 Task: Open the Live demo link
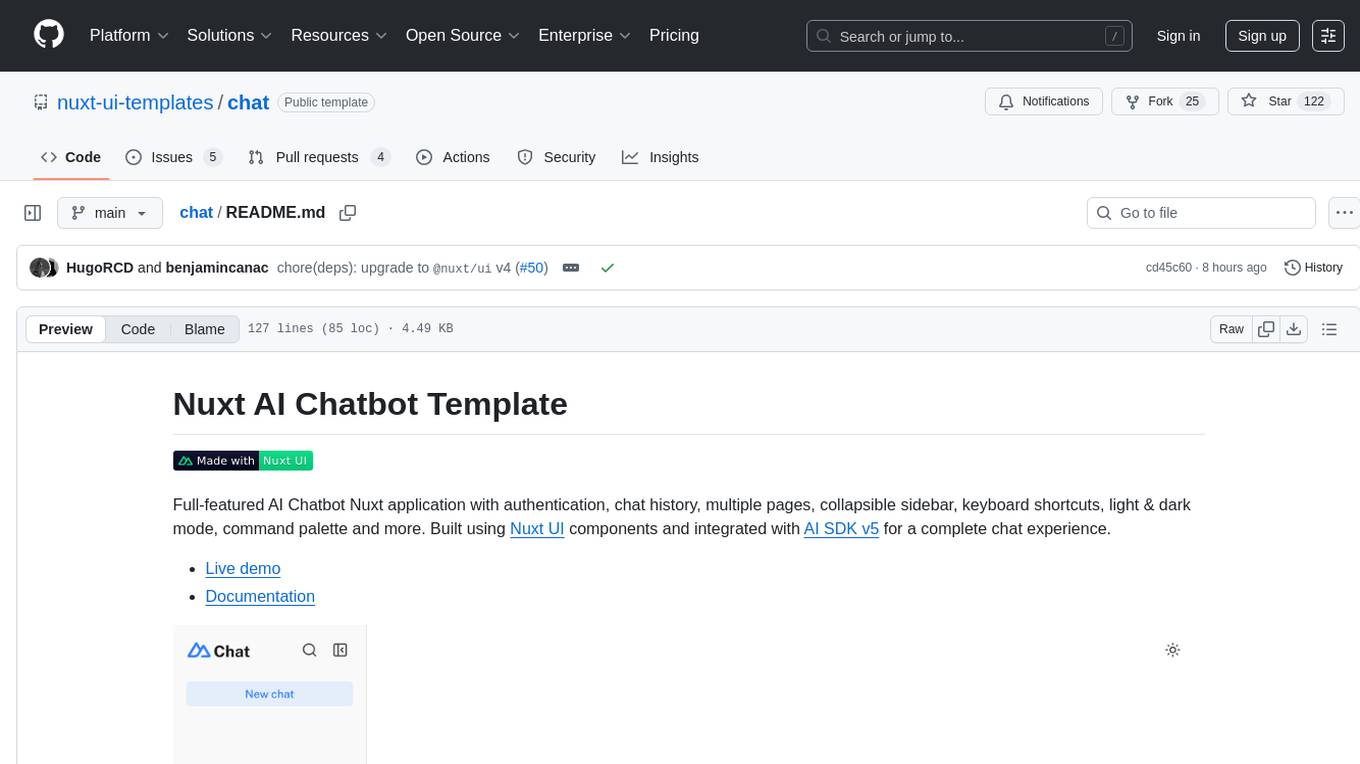point(243,568)
